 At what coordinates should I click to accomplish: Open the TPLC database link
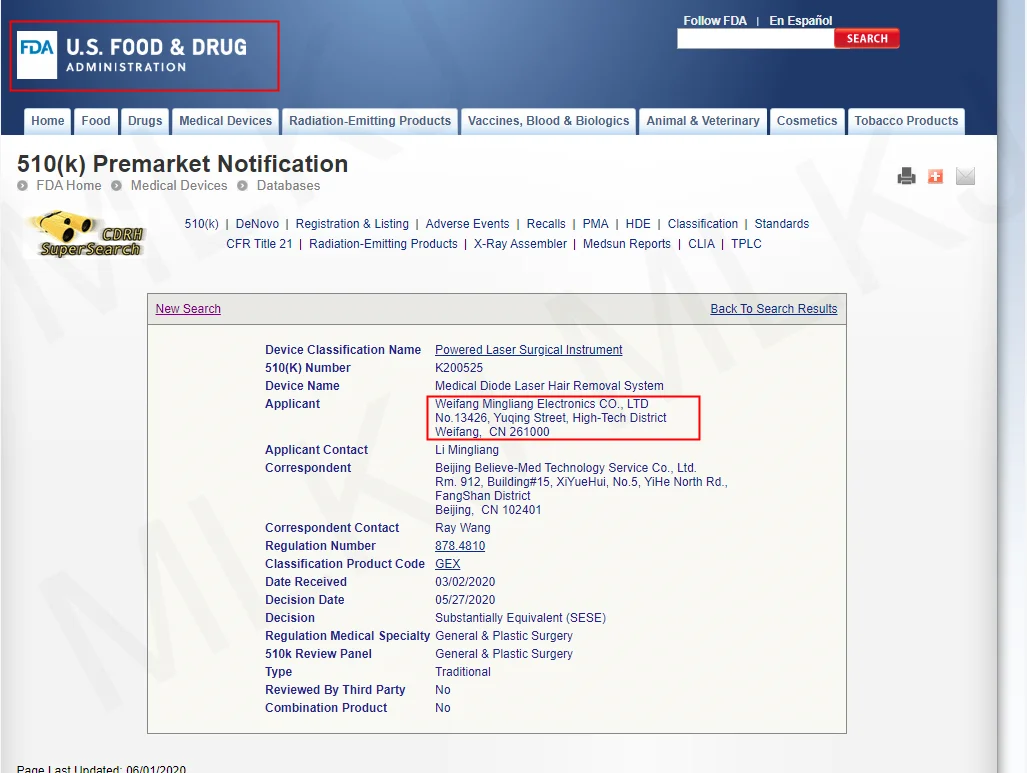click(x=746, y=244)
